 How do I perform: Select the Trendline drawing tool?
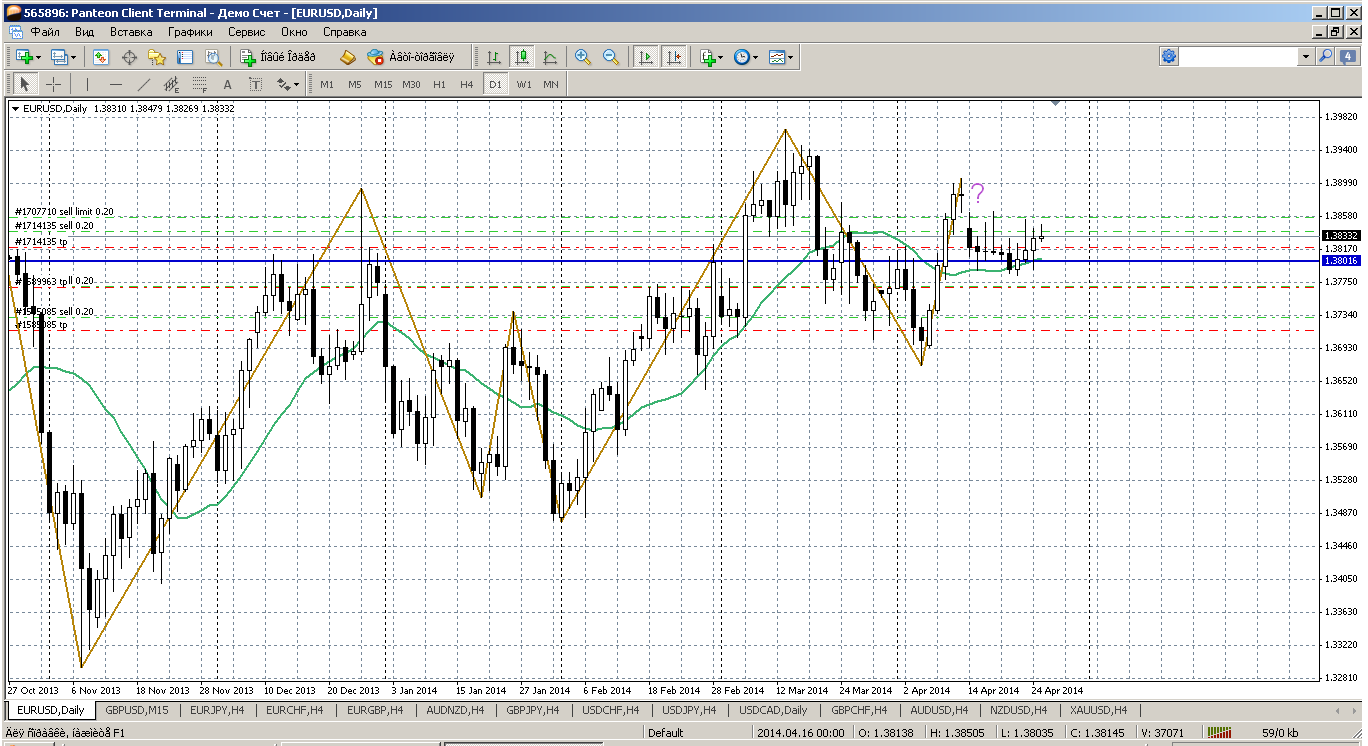click(x=144, y=84)
